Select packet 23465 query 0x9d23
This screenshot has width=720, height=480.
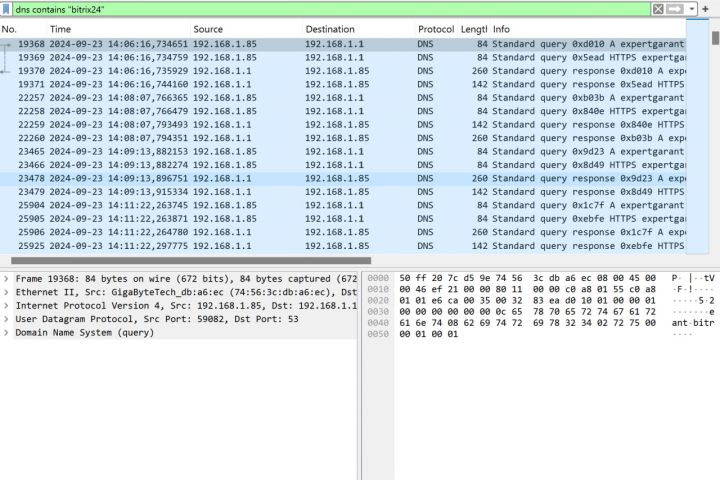(x=343, y=152)
